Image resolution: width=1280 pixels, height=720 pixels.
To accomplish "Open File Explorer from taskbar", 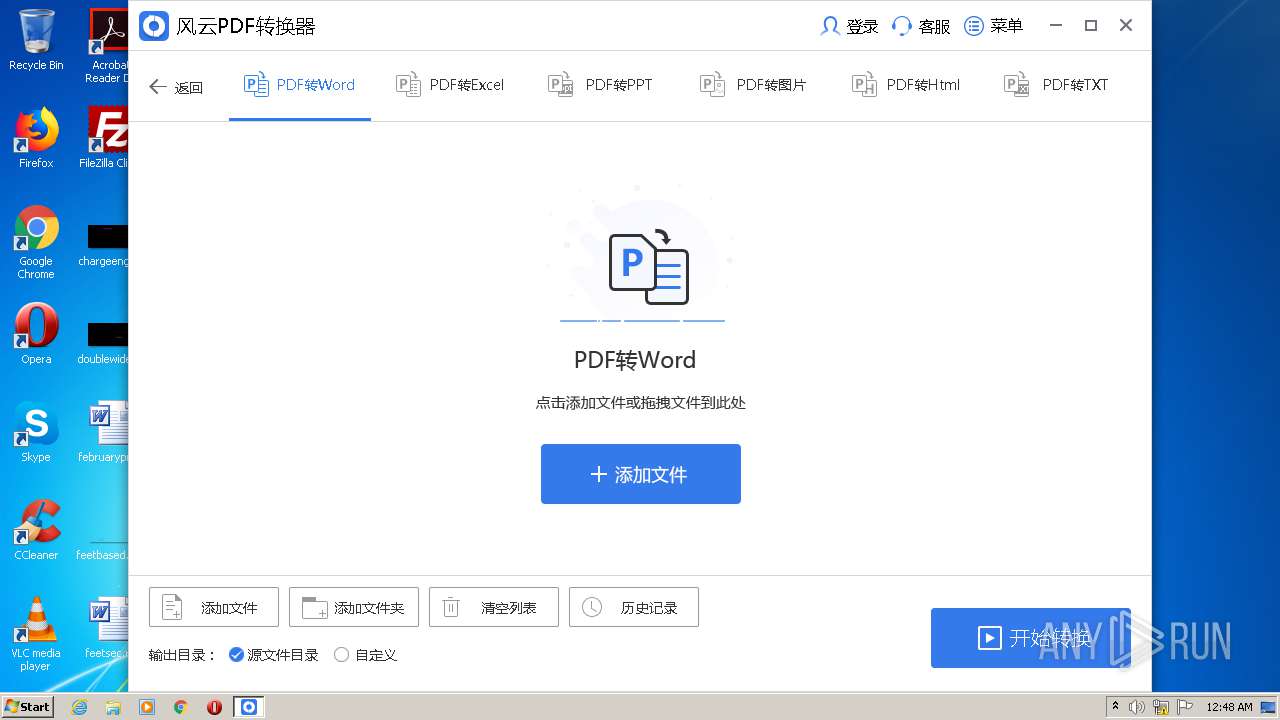I will [113, 707].
